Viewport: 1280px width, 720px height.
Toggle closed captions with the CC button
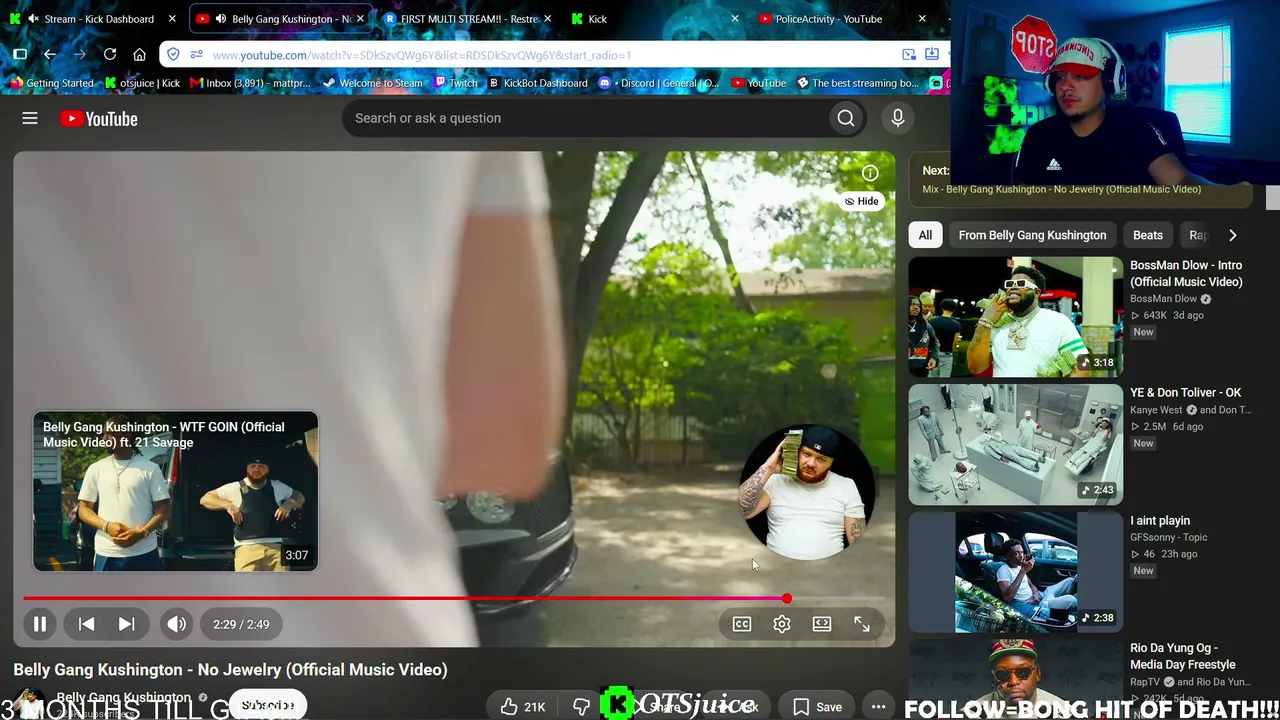[742, 624]
